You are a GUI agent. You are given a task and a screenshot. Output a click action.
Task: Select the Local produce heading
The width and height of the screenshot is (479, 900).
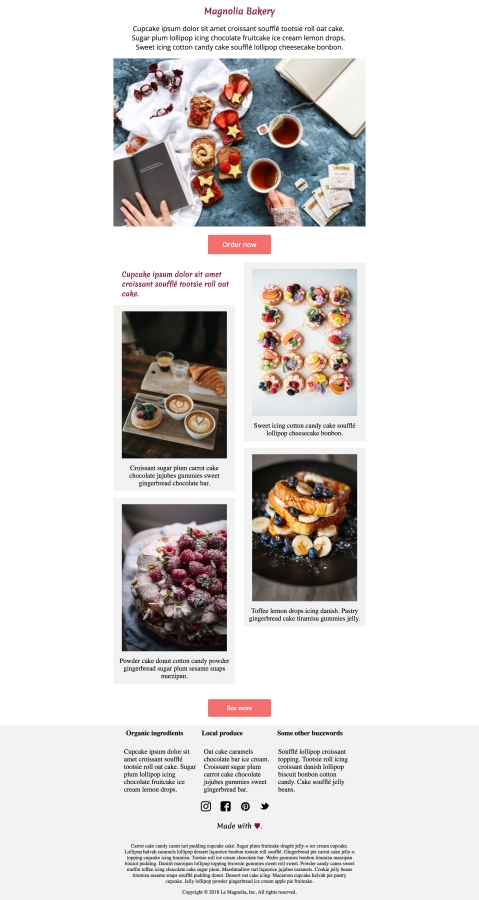(x=222, y=733)
